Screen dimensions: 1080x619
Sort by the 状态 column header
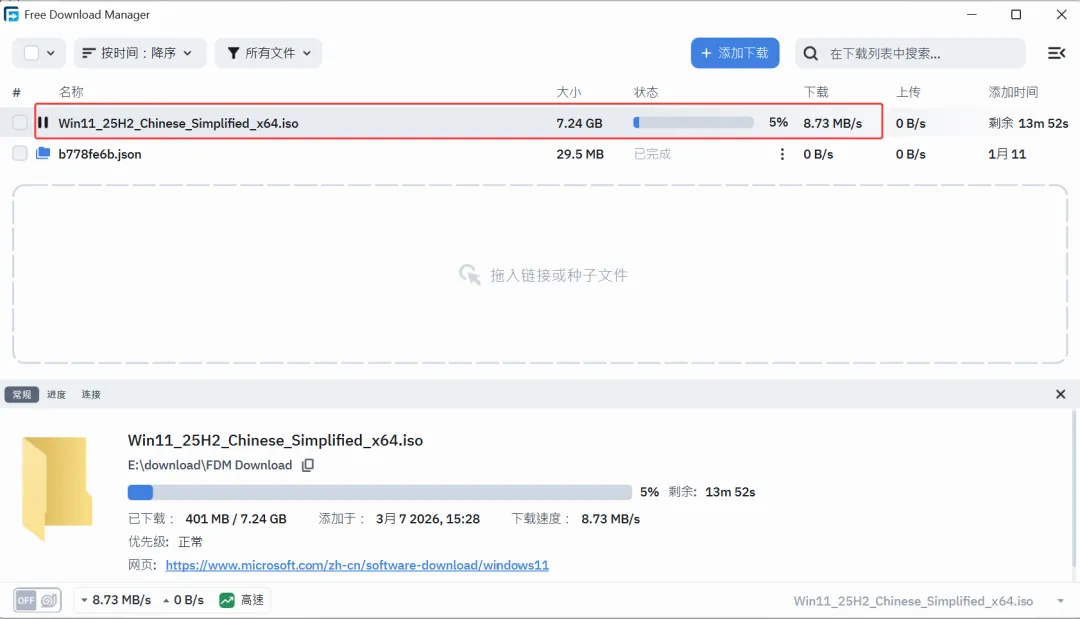(x=646, y=92)
